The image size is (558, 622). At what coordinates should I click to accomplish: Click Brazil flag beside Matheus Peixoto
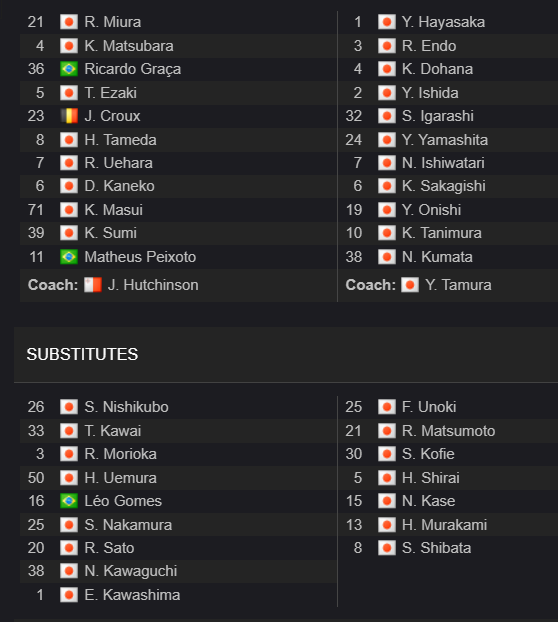click(x=69, y=257)
